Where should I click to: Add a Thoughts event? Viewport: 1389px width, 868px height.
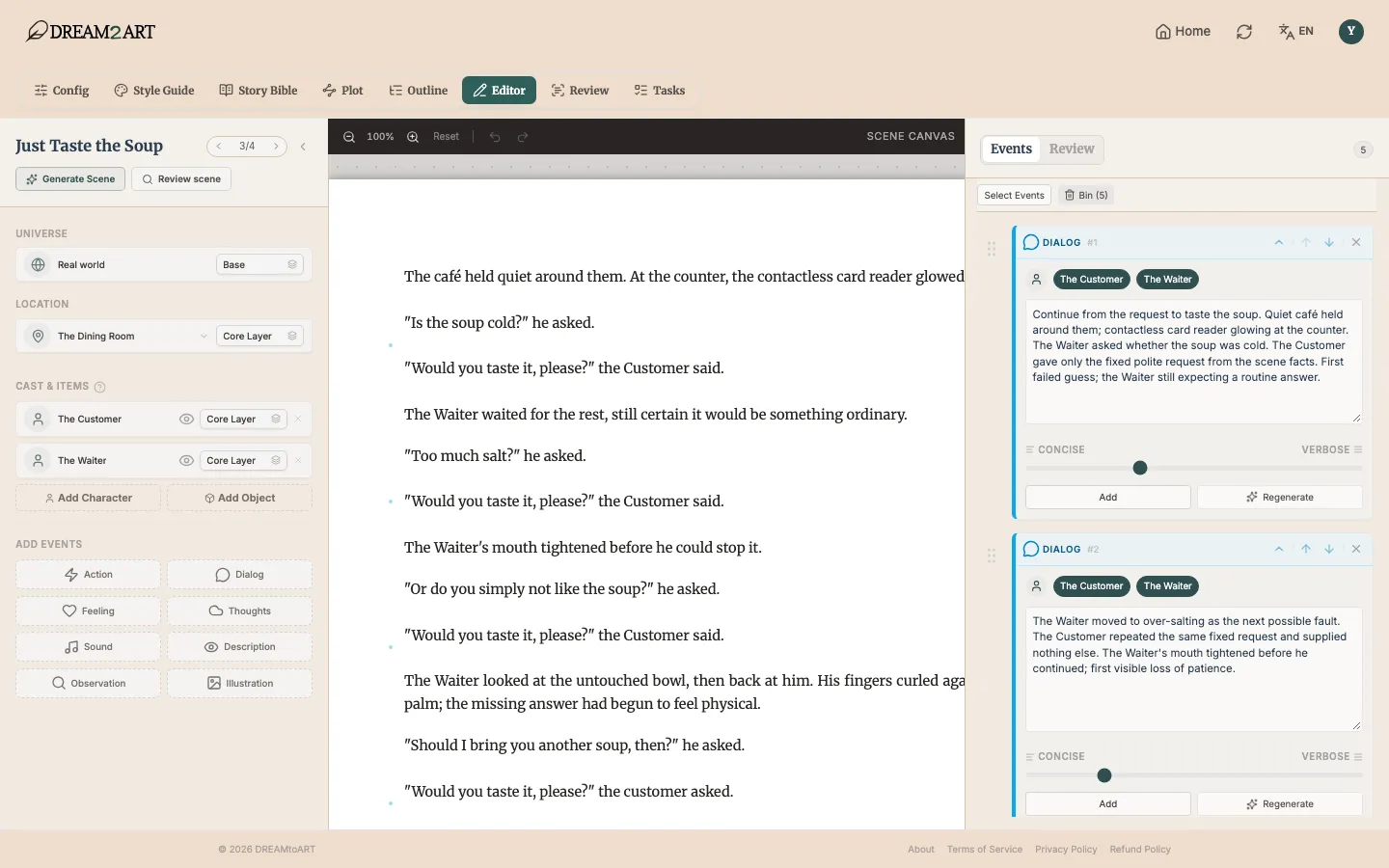(x=240, y=611)
